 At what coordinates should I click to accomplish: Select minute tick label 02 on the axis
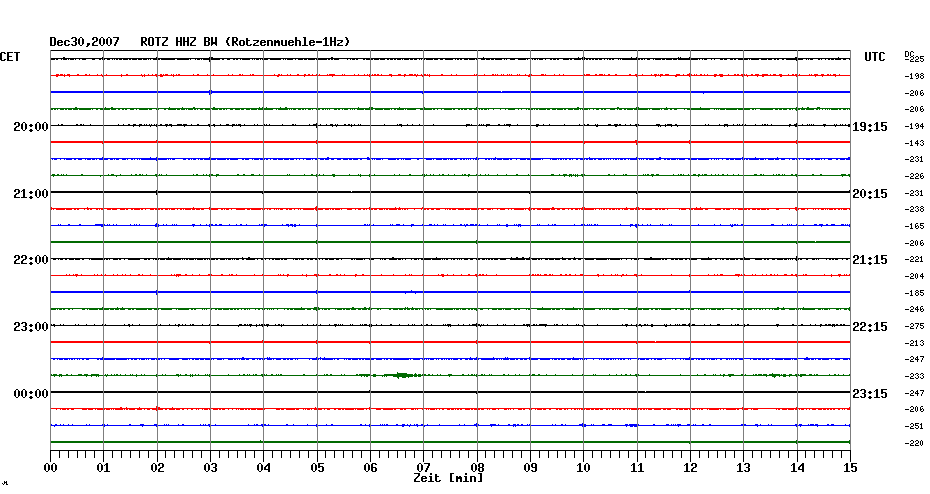tap(157, 468)
